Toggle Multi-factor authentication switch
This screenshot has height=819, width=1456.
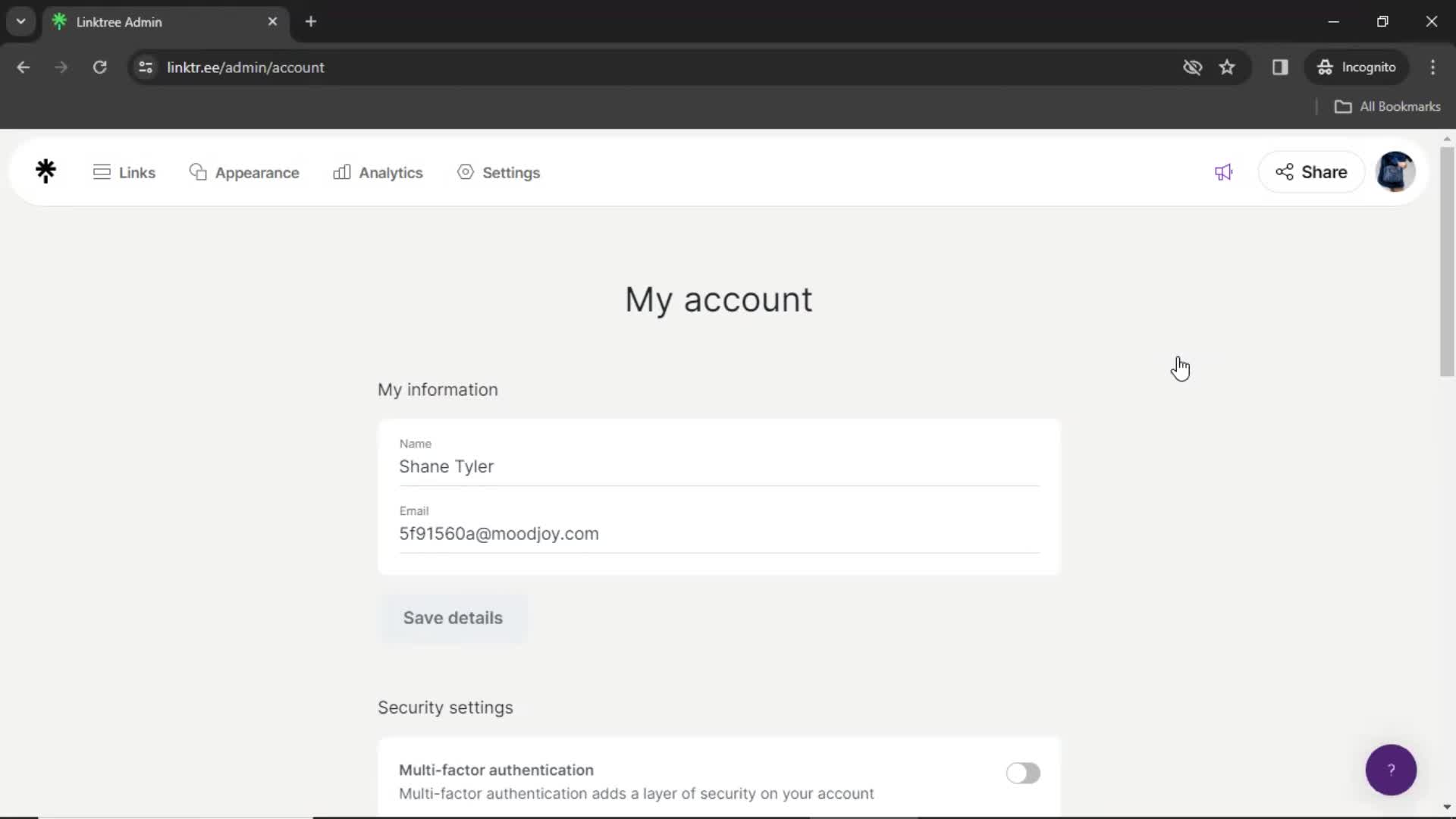1023,773
